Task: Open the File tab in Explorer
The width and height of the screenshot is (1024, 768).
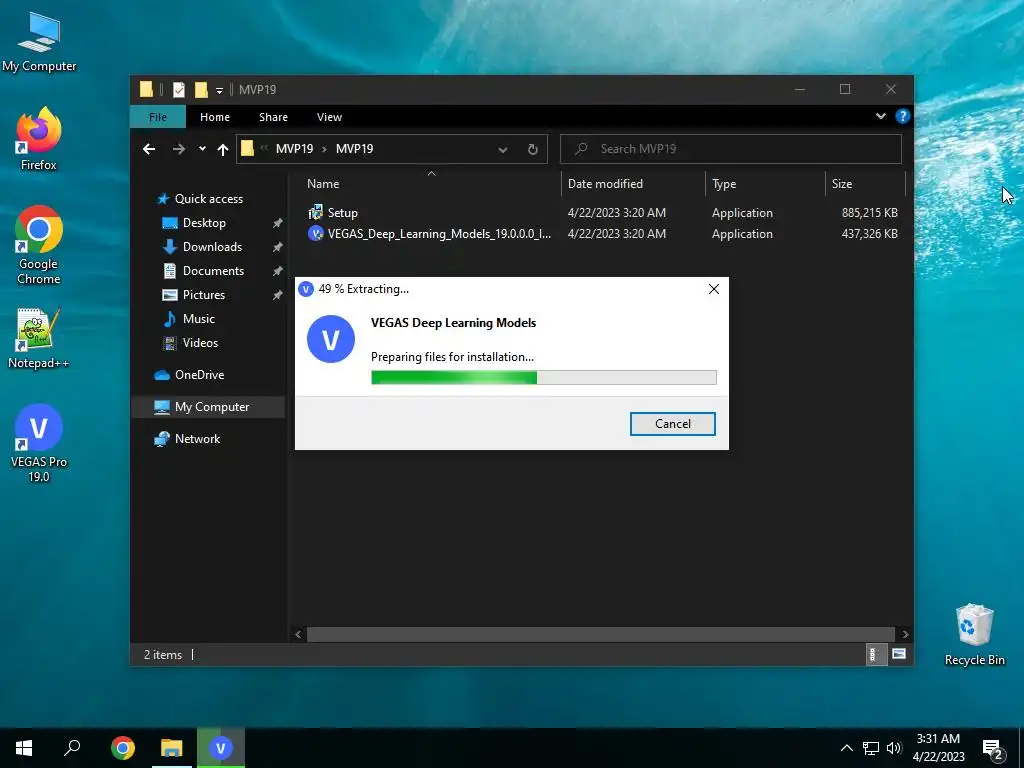Action: pyautogui.click(x=157, y=117)
